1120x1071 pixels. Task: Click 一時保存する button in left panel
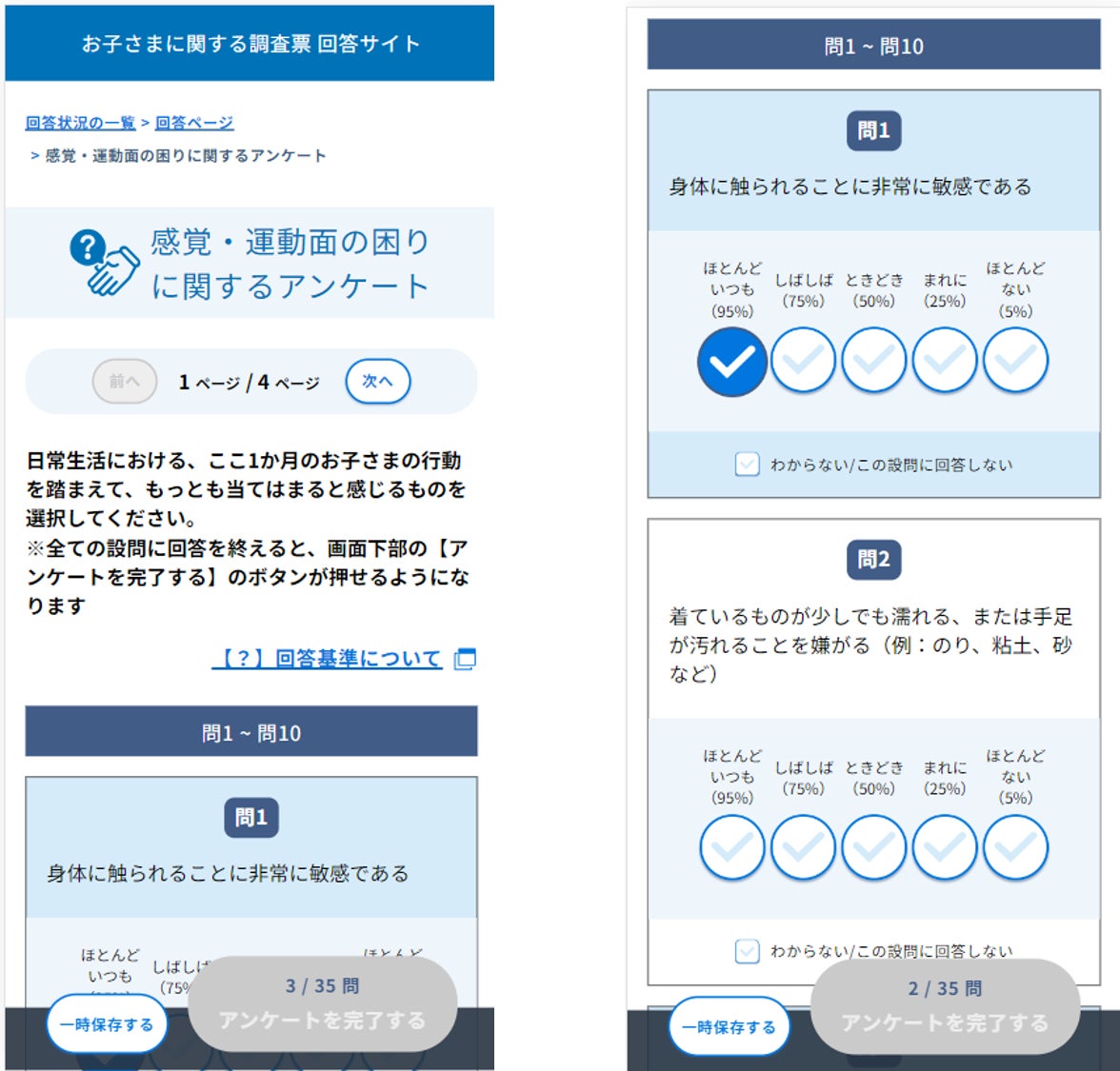pos(107,1024)
